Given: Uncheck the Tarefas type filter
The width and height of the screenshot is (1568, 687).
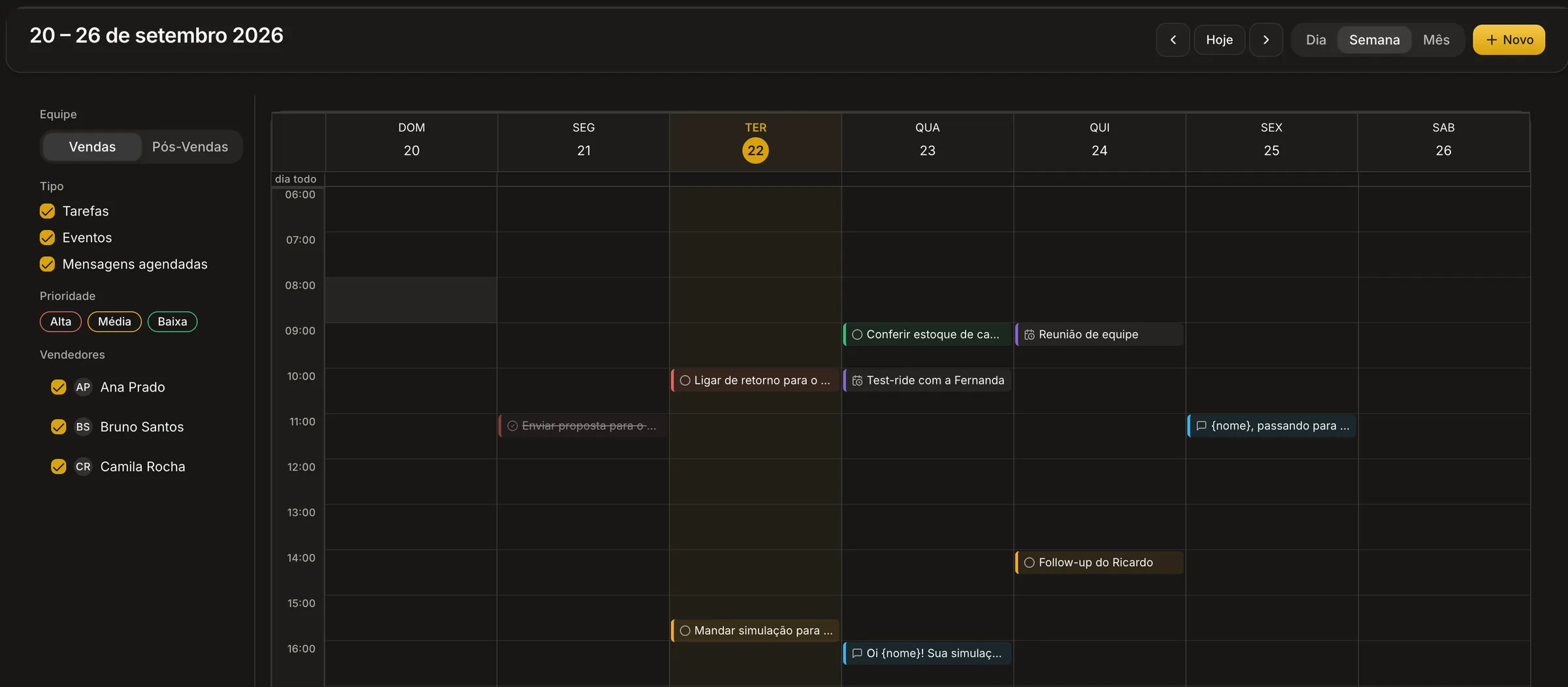Looking at the screenshot, I should 47,211.
